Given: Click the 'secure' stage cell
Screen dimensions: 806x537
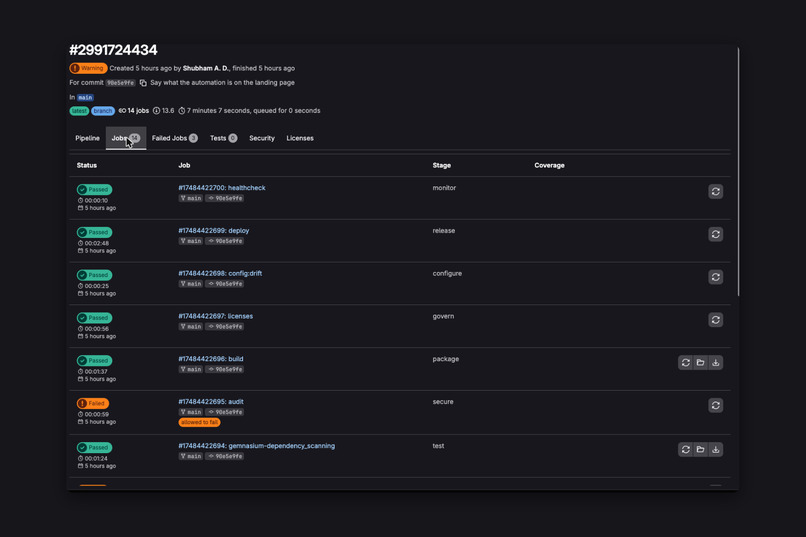Looking at the screenshot, I should click(443, 402).
